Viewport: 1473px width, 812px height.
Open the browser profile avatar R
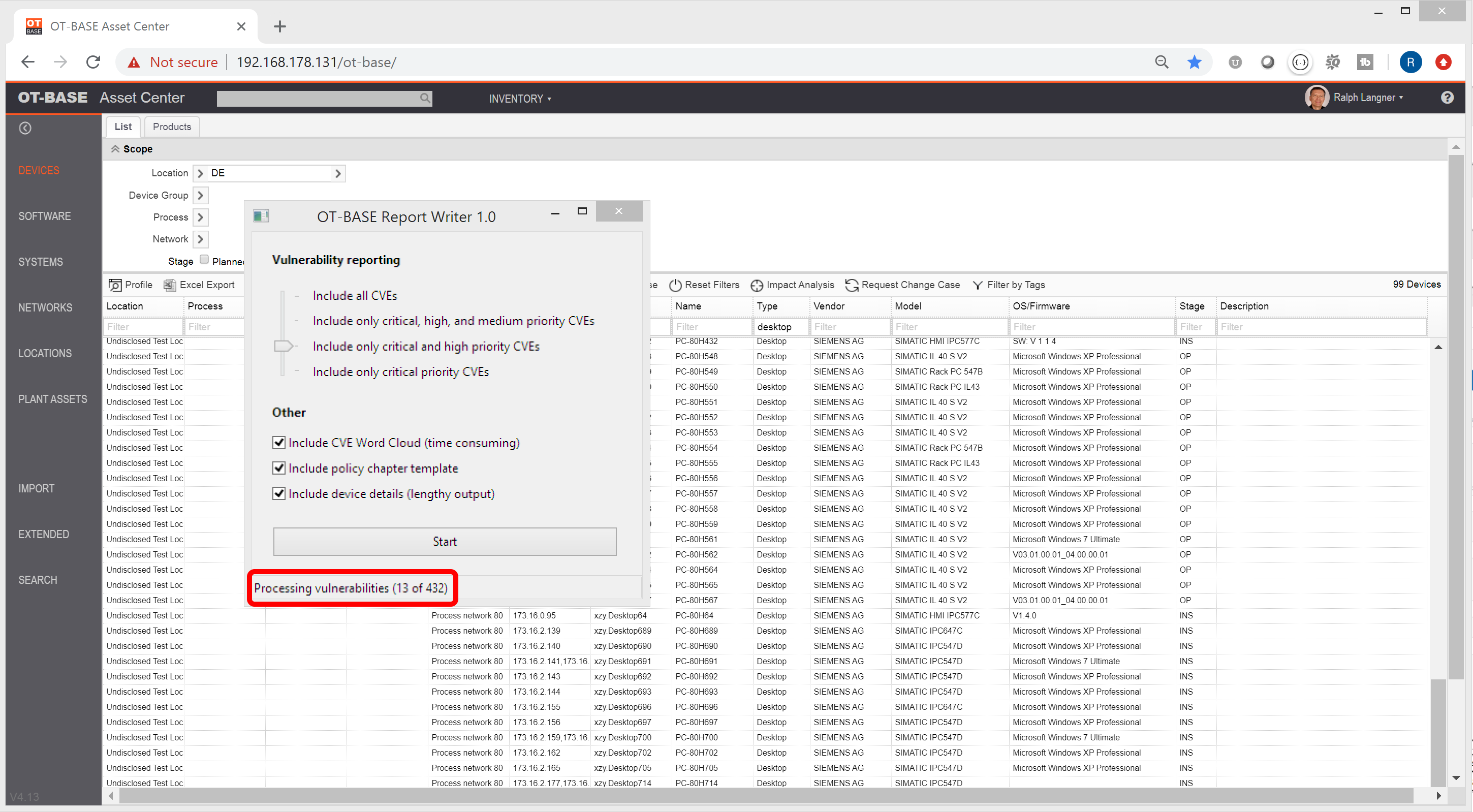click(1410, 63)
